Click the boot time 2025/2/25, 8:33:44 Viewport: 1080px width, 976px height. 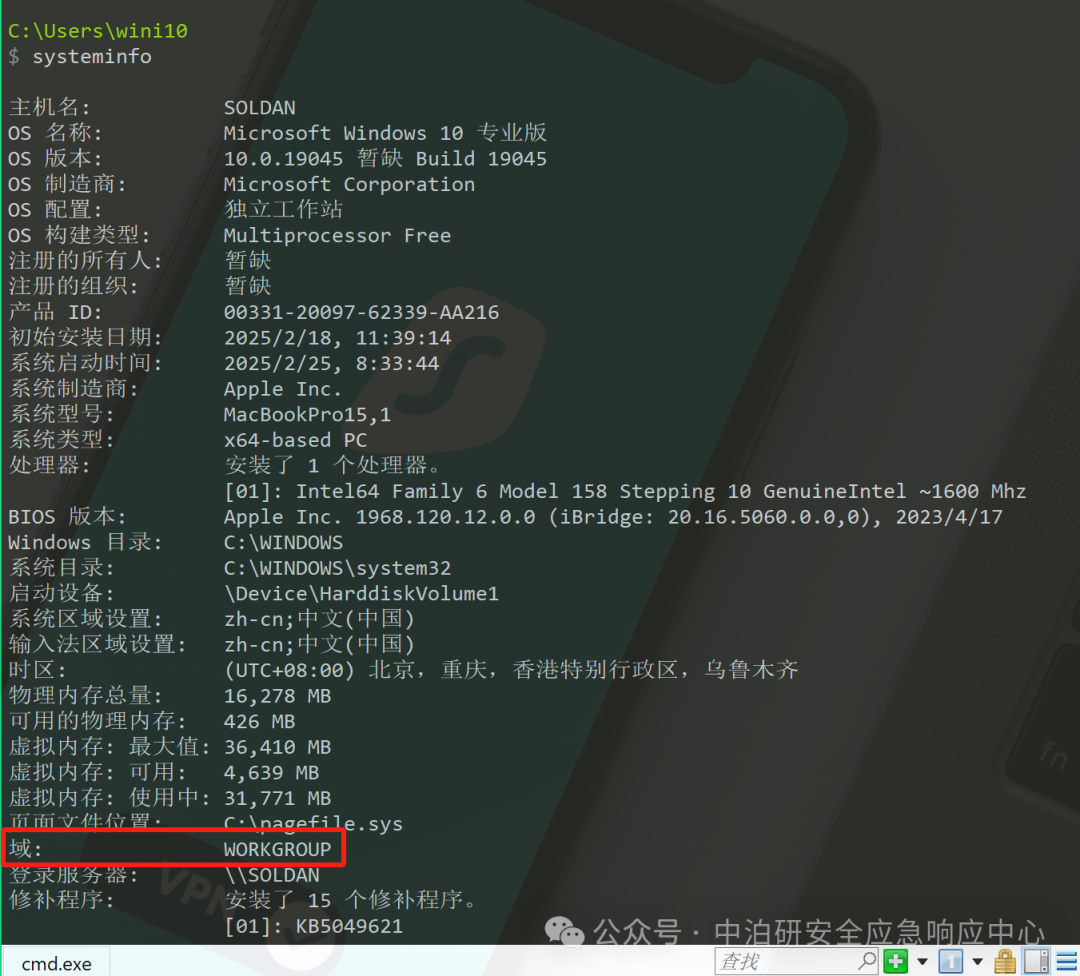331,363
